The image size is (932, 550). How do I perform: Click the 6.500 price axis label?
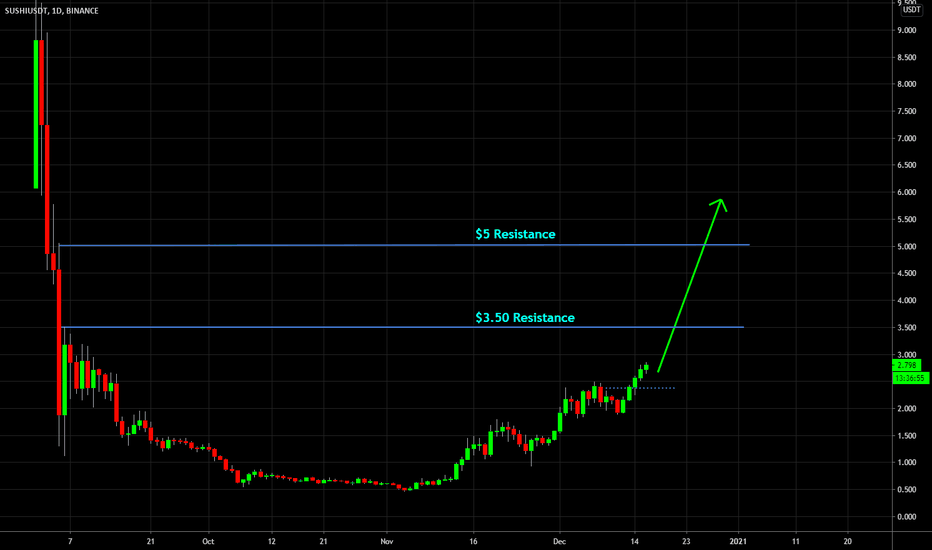(x=906, y=165)
